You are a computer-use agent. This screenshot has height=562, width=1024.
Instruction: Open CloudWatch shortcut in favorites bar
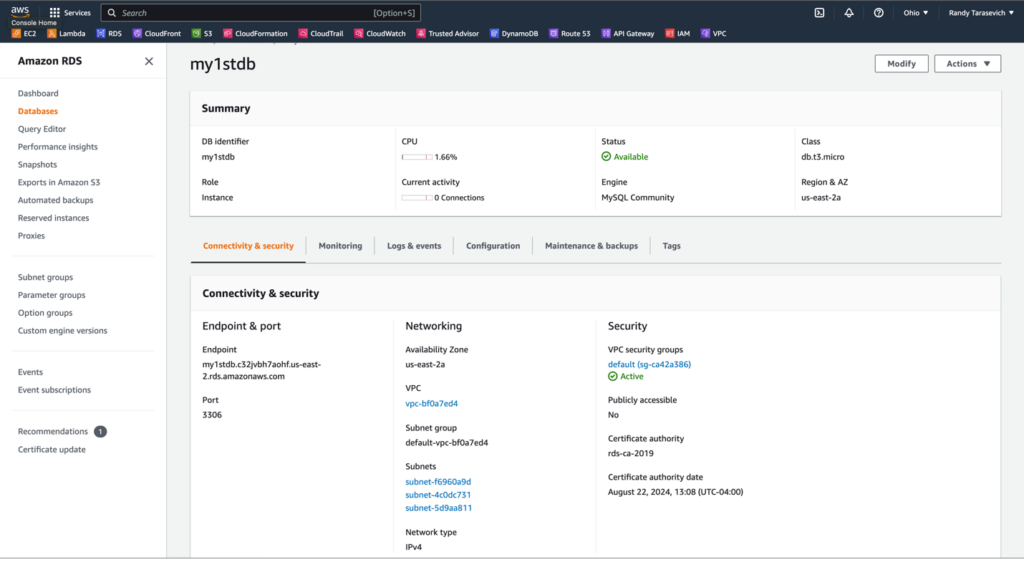point(380,33)
